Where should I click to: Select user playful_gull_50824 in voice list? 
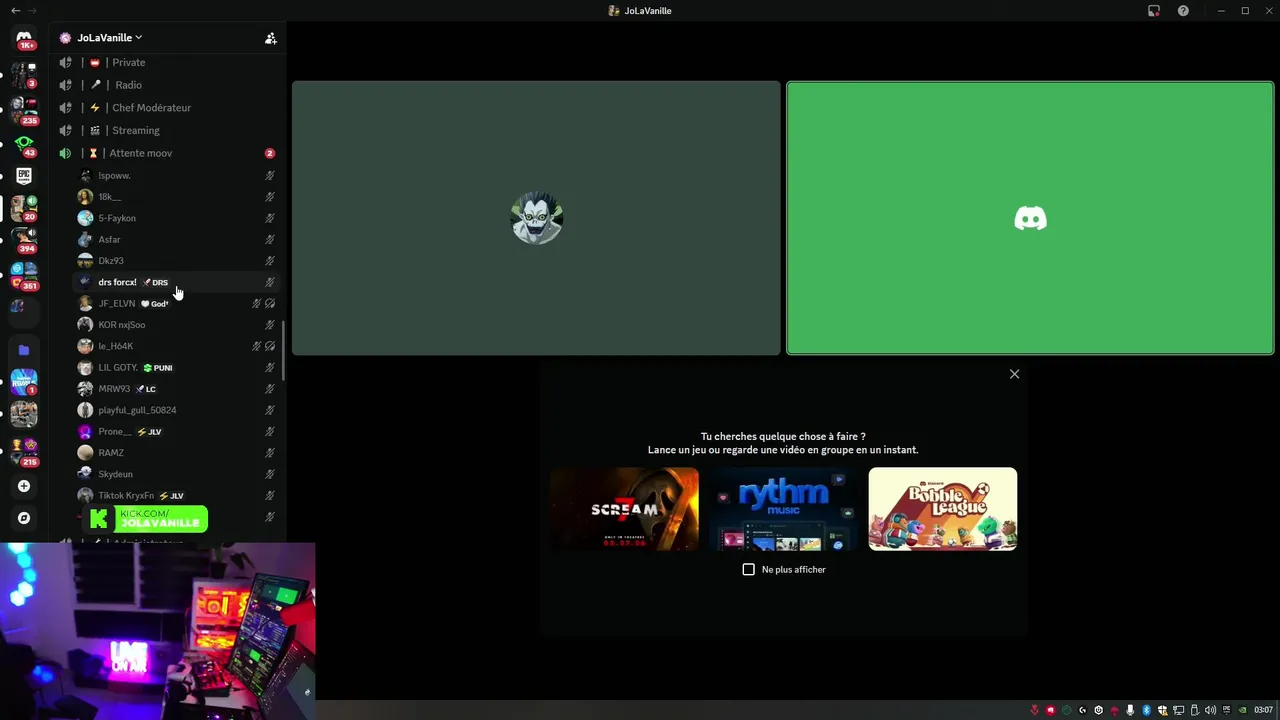coord(178,410)
